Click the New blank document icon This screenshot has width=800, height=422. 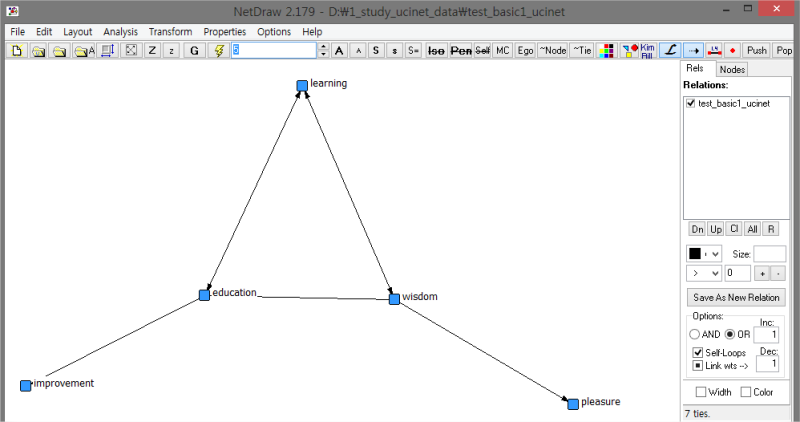coord(17,51)
